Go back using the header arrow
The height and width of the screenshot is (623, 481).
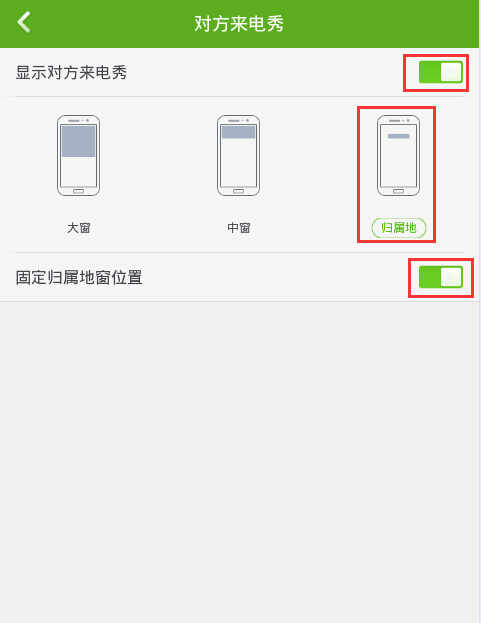point(24,22)
